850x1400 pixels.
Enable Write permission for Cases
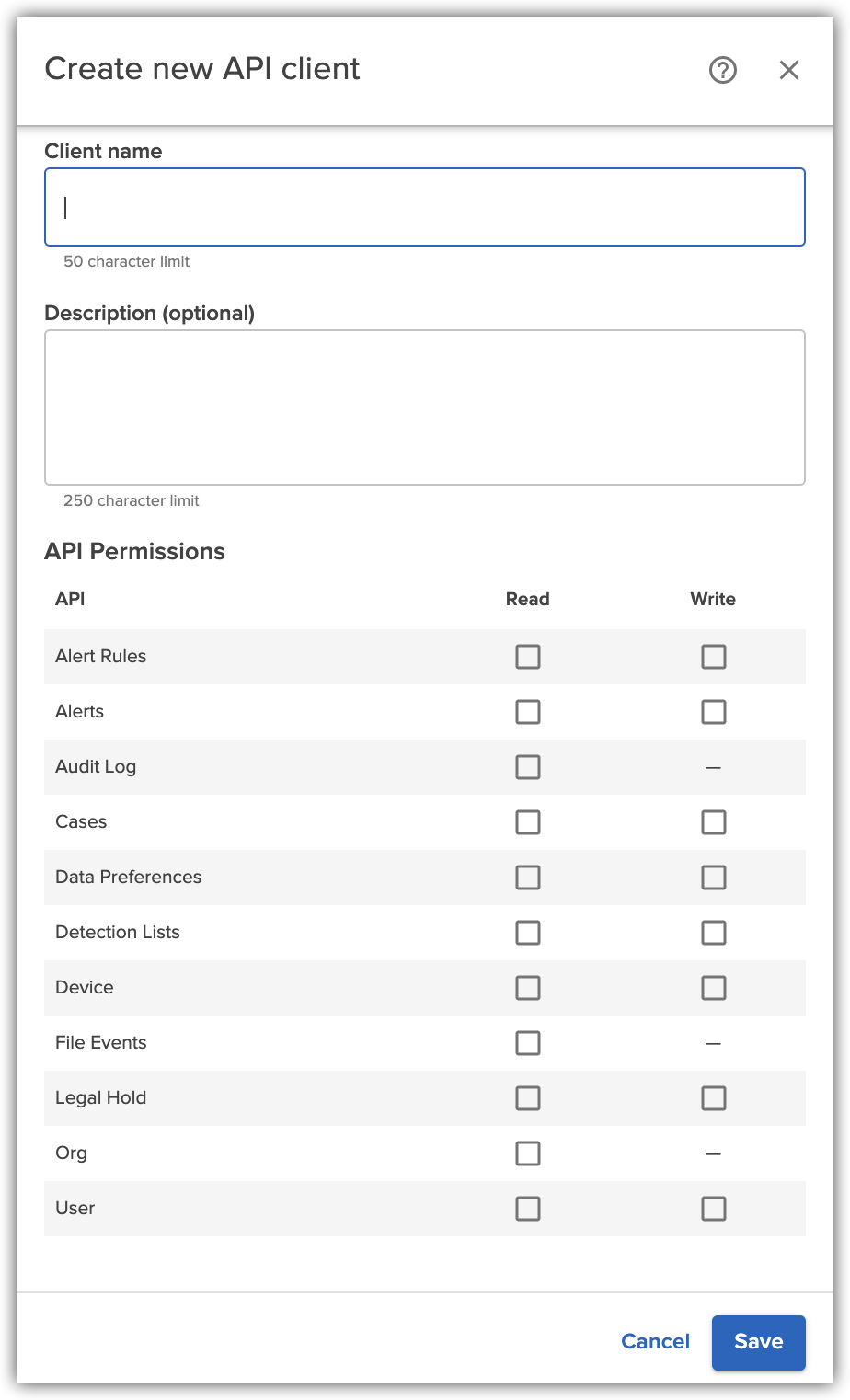(714, 822)
